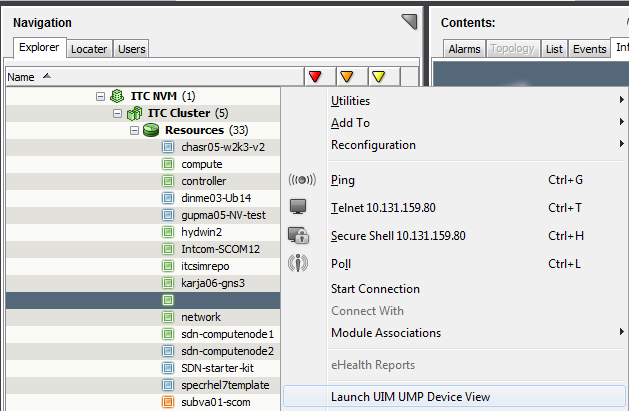Screen dimensions: 629x411
Task: Click the Secure Shell lock icon
Action: 298,235
